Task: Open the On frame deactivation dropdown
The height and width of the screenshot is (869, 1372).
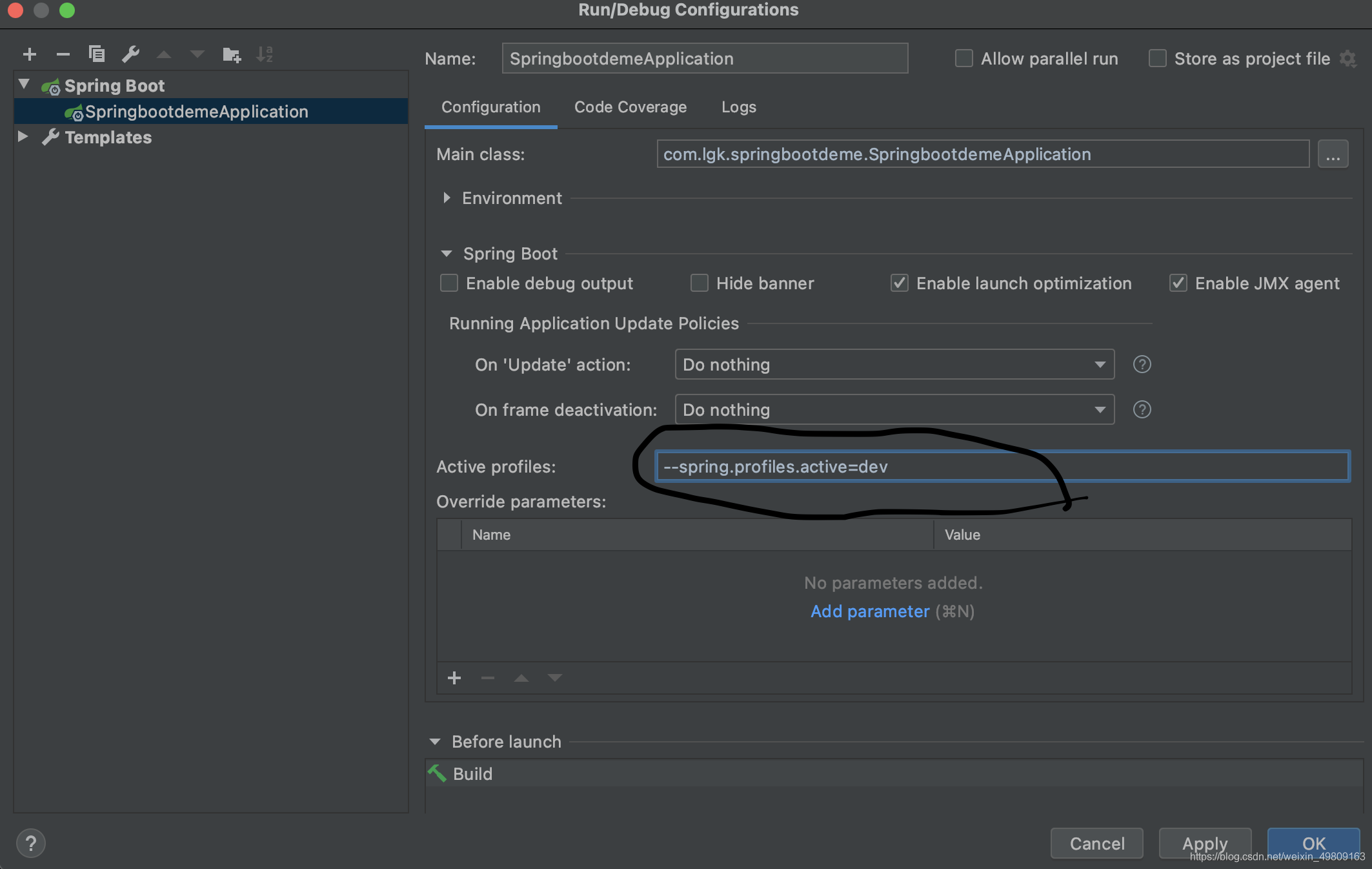Action: pos(894,410)
